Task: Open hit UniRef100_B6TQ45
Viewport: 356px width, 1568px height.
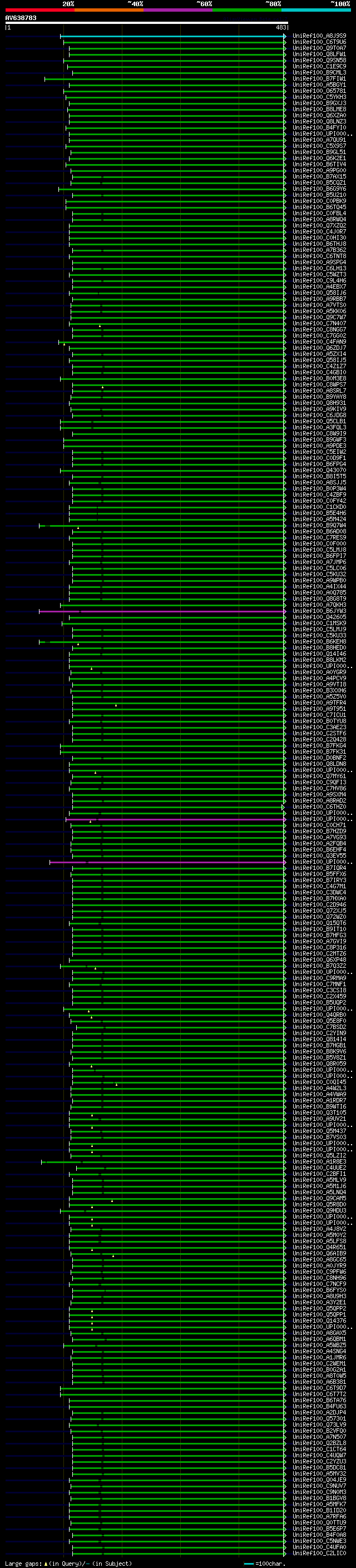Action: point(319,207)
